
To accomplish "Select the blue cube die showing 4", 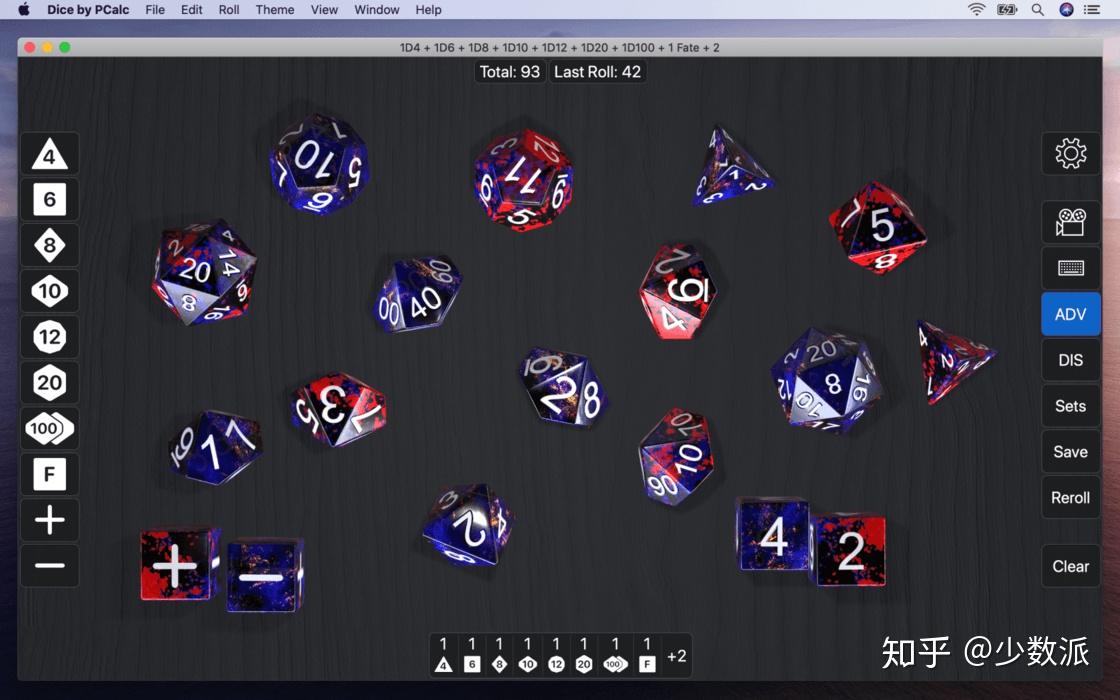I will pyautogui.click(x=774, y=535).
